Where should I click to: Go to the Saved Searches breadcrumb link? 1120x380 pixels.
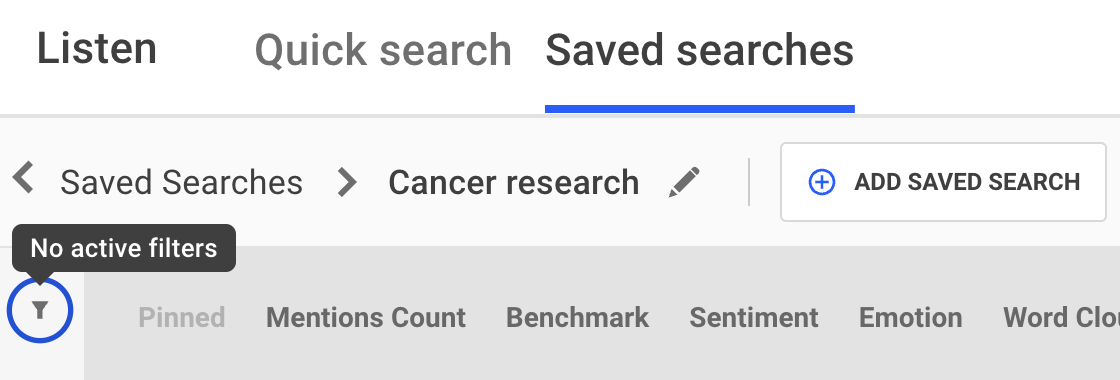pos(181,182)
